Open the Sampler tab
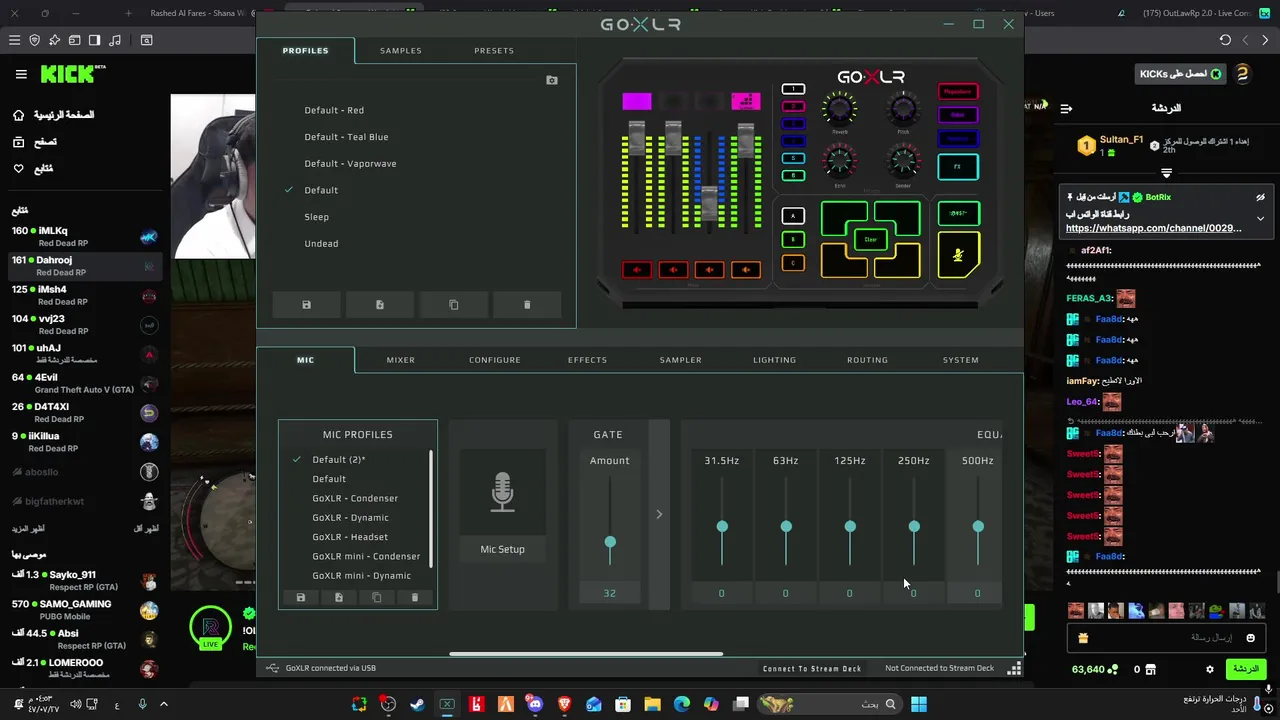This screenshot has height=720, width=1280. 681,360
